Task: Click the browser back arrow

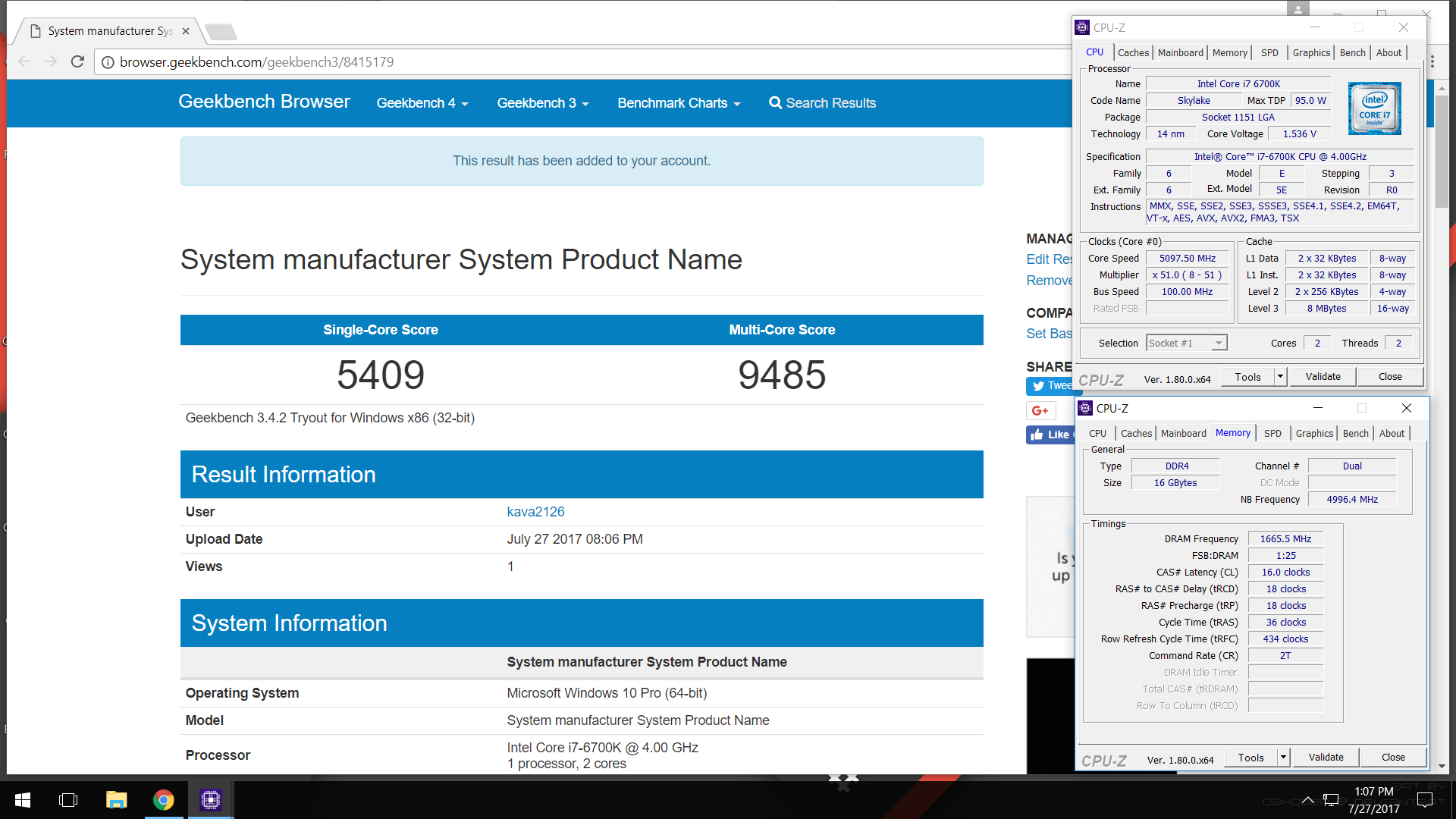Action: [24, 61]
